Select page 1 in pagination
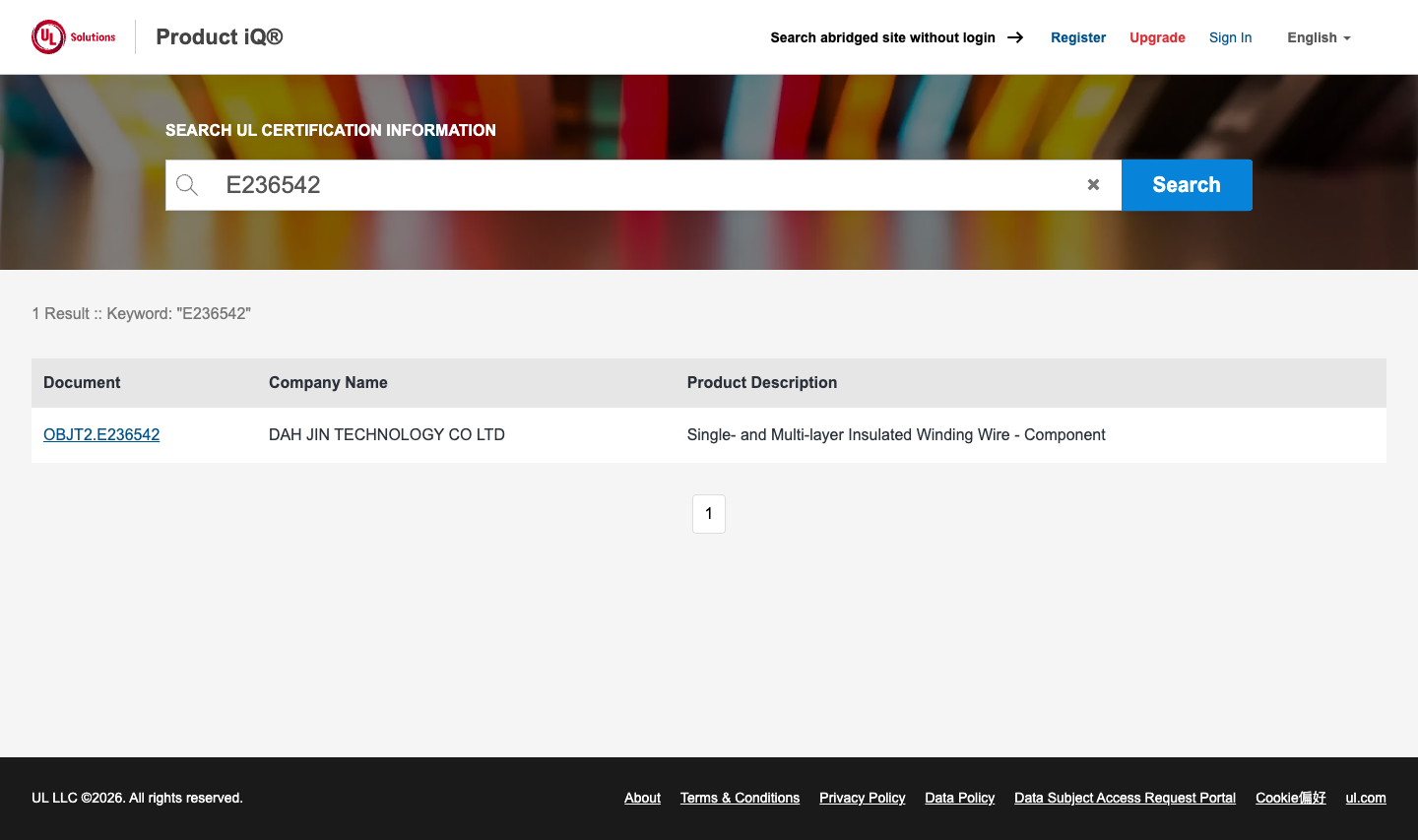The image size is (1418, 840). (x=709, y=514)
